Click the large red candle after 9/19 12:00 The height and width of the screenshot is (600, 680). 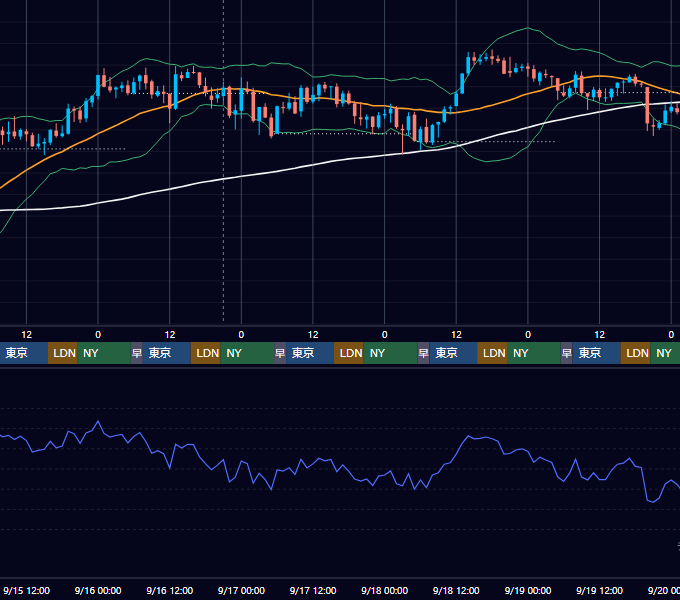coord(647,105)
